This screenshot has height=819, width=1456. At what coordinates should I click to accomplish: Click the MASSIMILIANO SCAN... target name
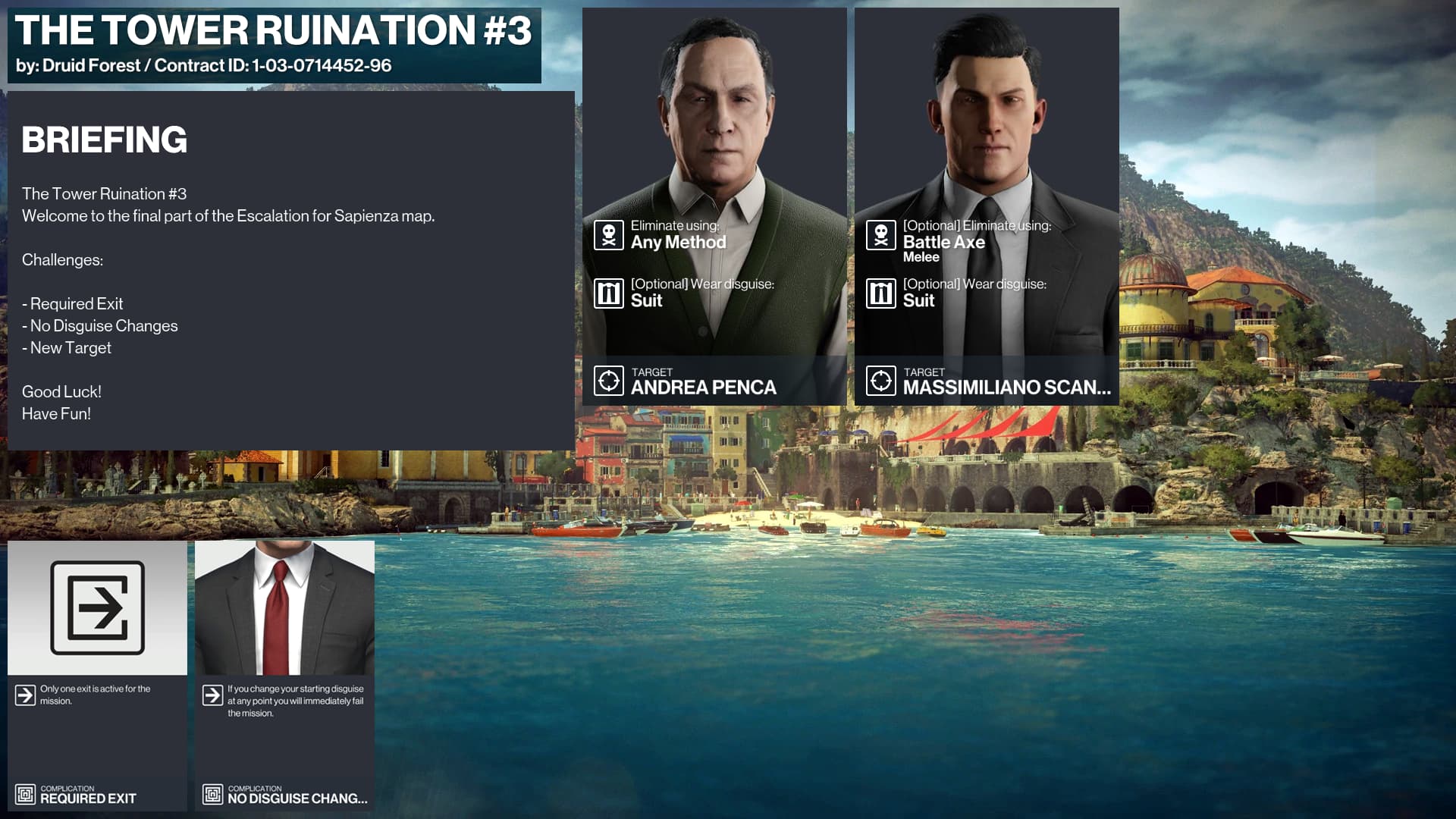pyautogui.click(x=1006, y=388)
